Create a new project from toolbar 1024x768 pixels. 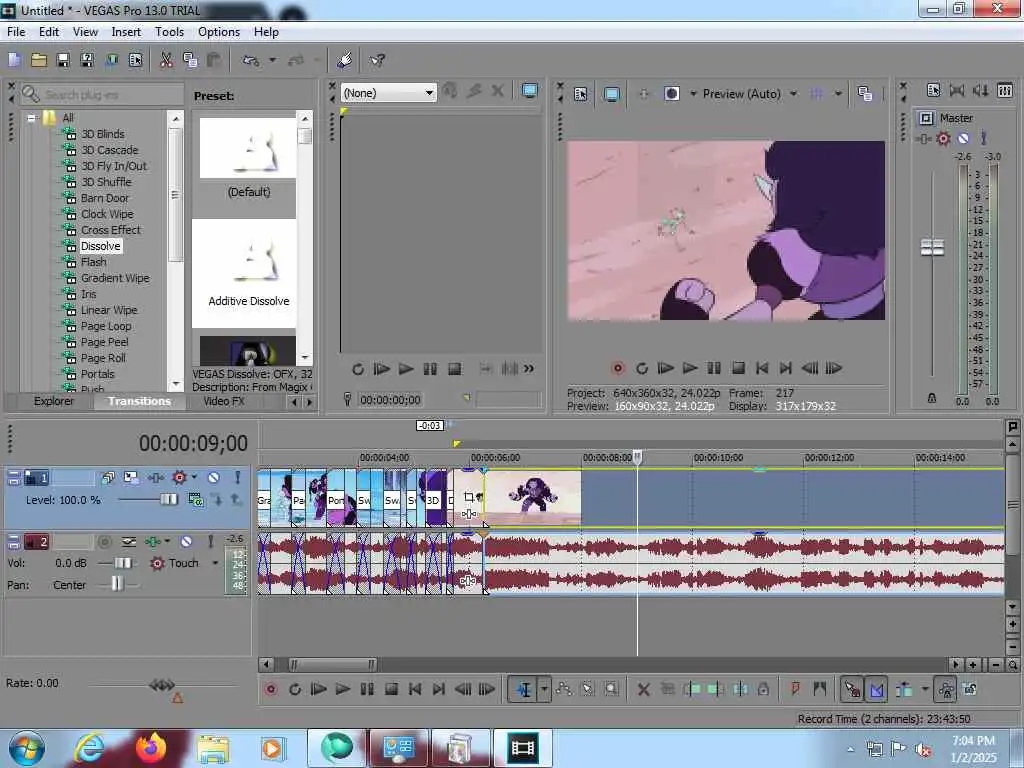click(x=14, y=61)
